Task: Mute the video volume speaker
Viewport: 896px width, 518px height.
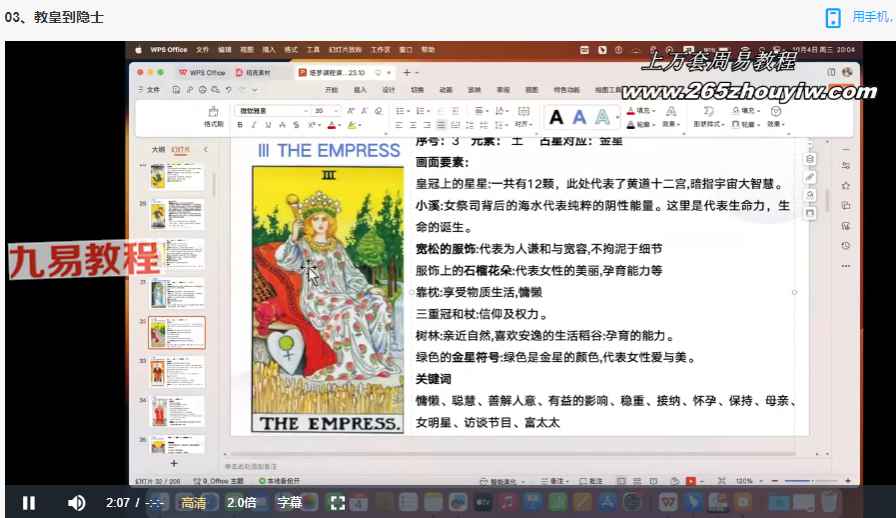Action: coord(76,503)
